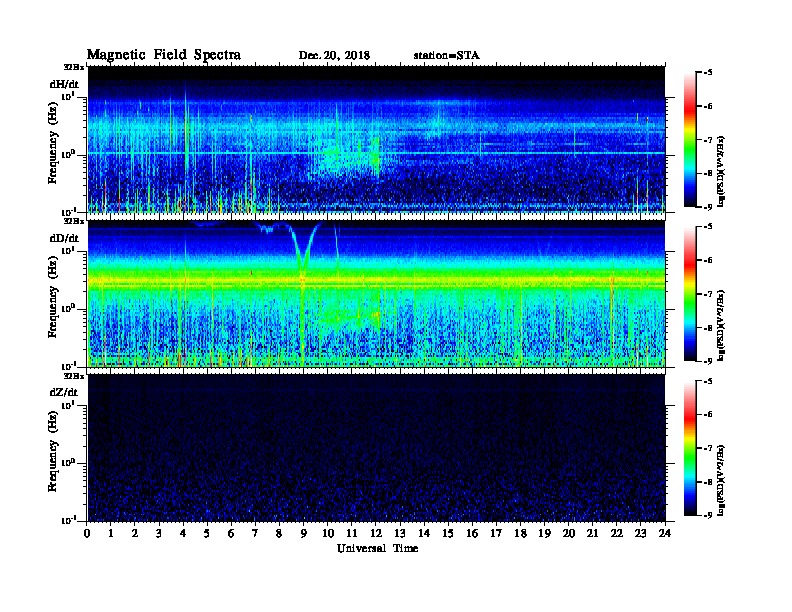This screenshot has height=612, width=792.
Task: Click the date text "Dec. 20, 2018"
Action: (x=334, y=56)
